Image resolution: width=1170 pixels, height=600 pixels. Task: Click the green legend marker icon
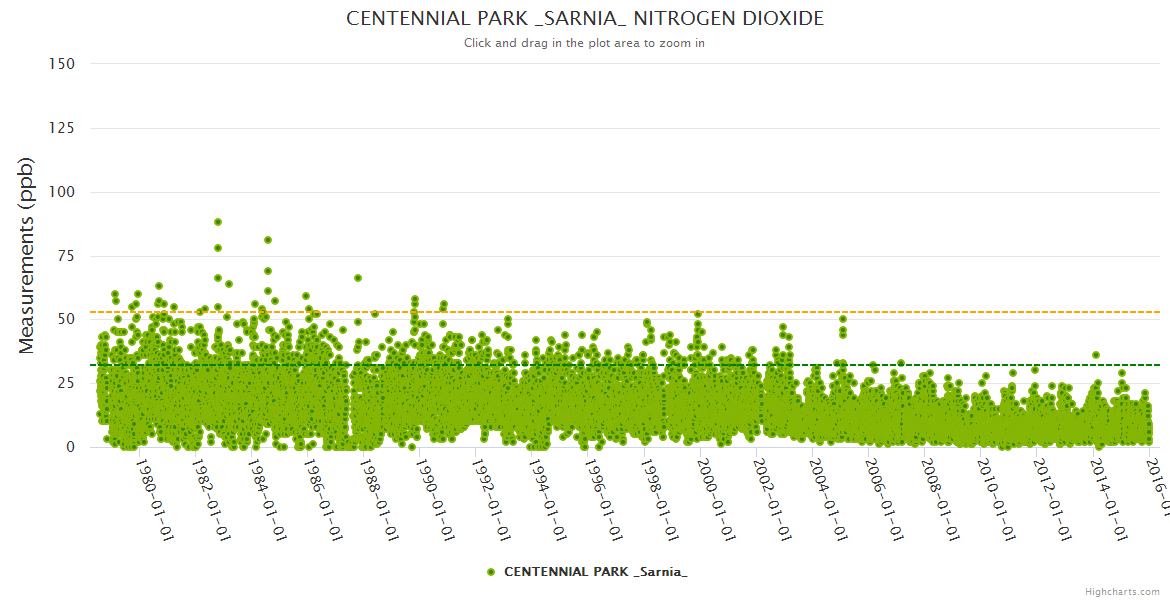[490, 572]
